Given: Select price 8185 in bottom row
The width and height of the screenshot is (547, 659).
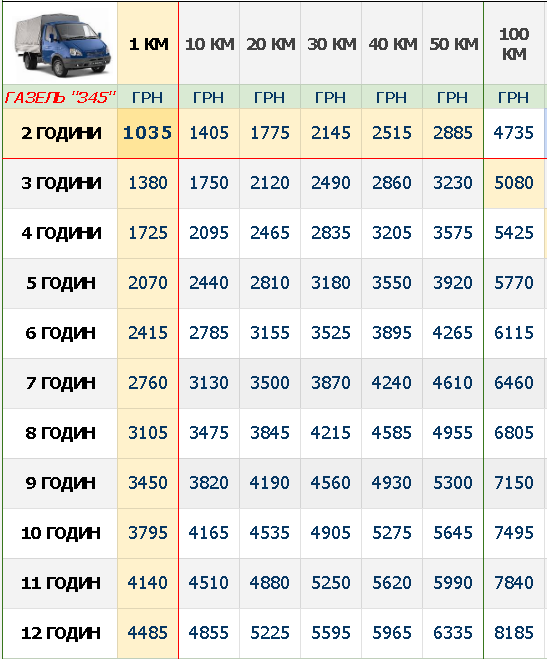Looking at the screenshot, I should click(513, 633).
